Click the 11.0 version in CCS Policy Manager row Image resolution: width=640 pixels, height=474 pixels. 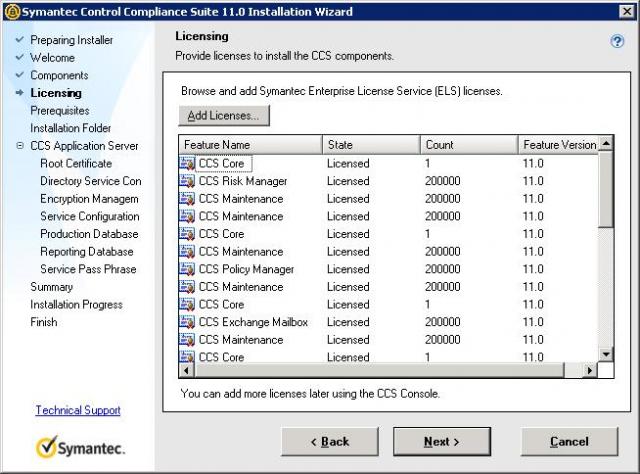pos(533,269)
